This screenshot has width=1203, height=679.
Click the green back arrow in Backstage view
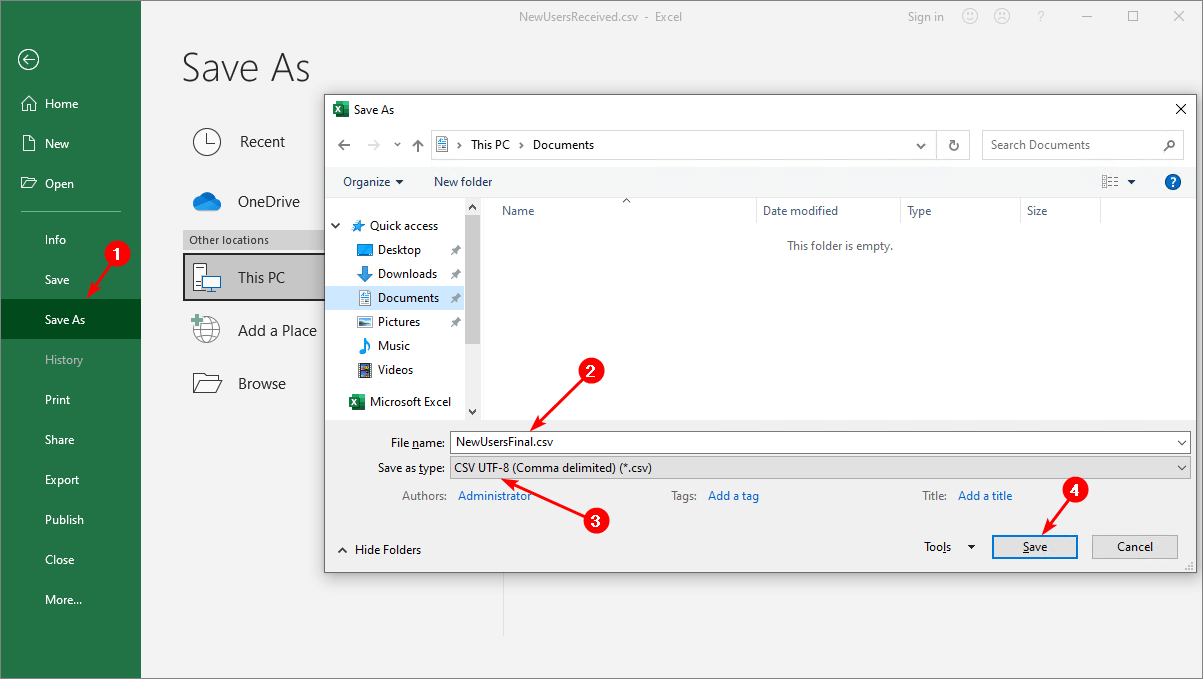coord(28,60)
